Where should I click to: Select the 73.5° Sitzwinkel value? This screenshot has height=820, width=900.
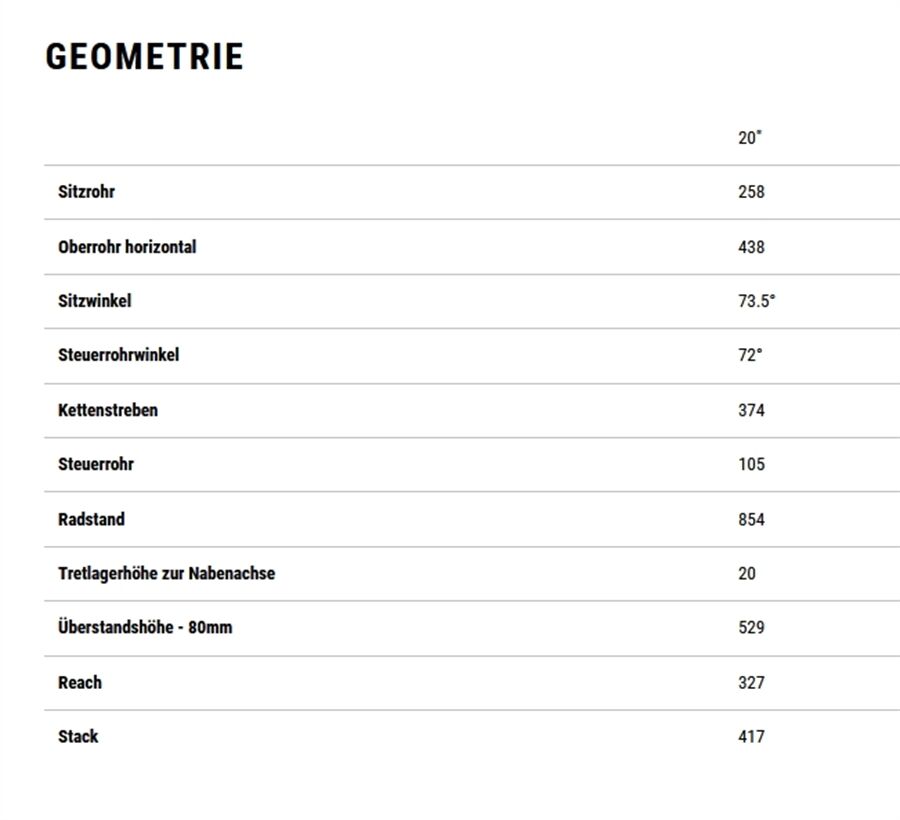[x=756, y=301]
